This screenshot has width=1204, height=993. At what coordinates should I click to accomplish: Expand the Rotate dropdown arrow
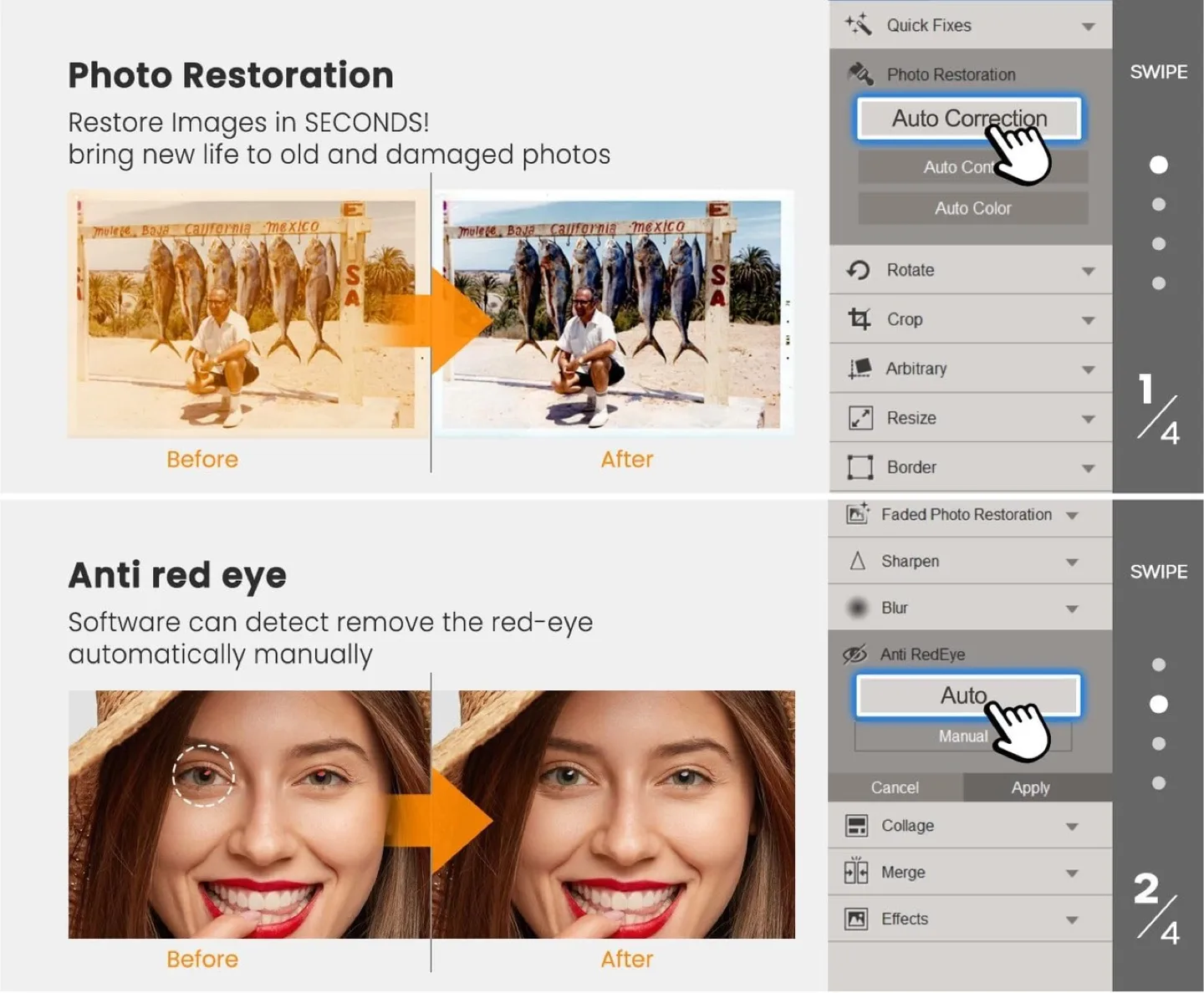[1087, 270]
